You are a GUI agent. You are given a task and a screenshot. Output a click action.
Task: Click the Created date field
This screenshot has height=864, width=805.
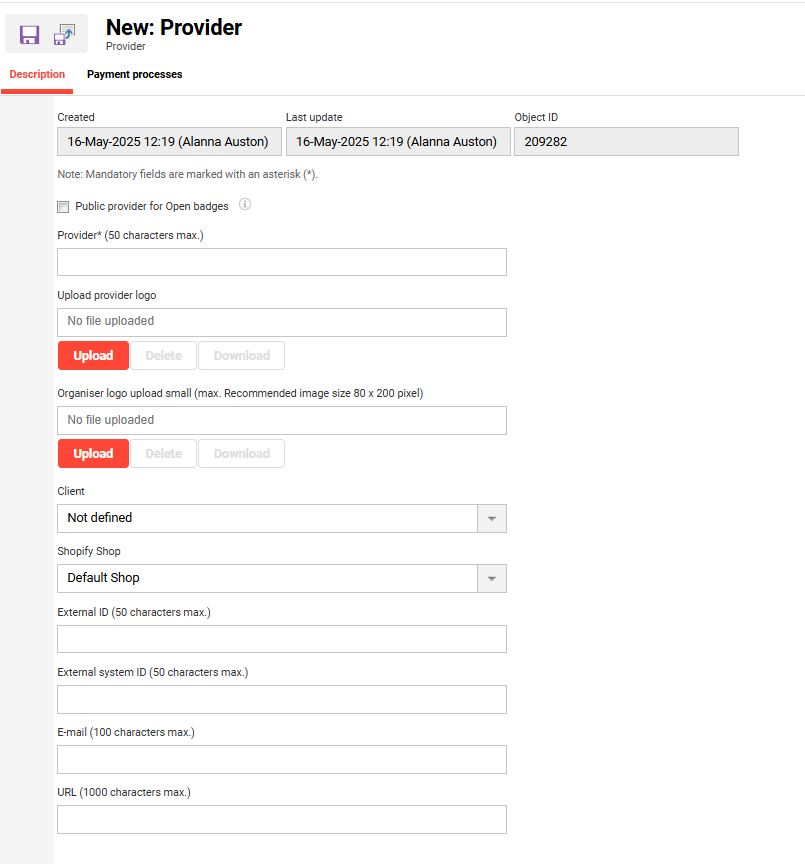point(169,142)
